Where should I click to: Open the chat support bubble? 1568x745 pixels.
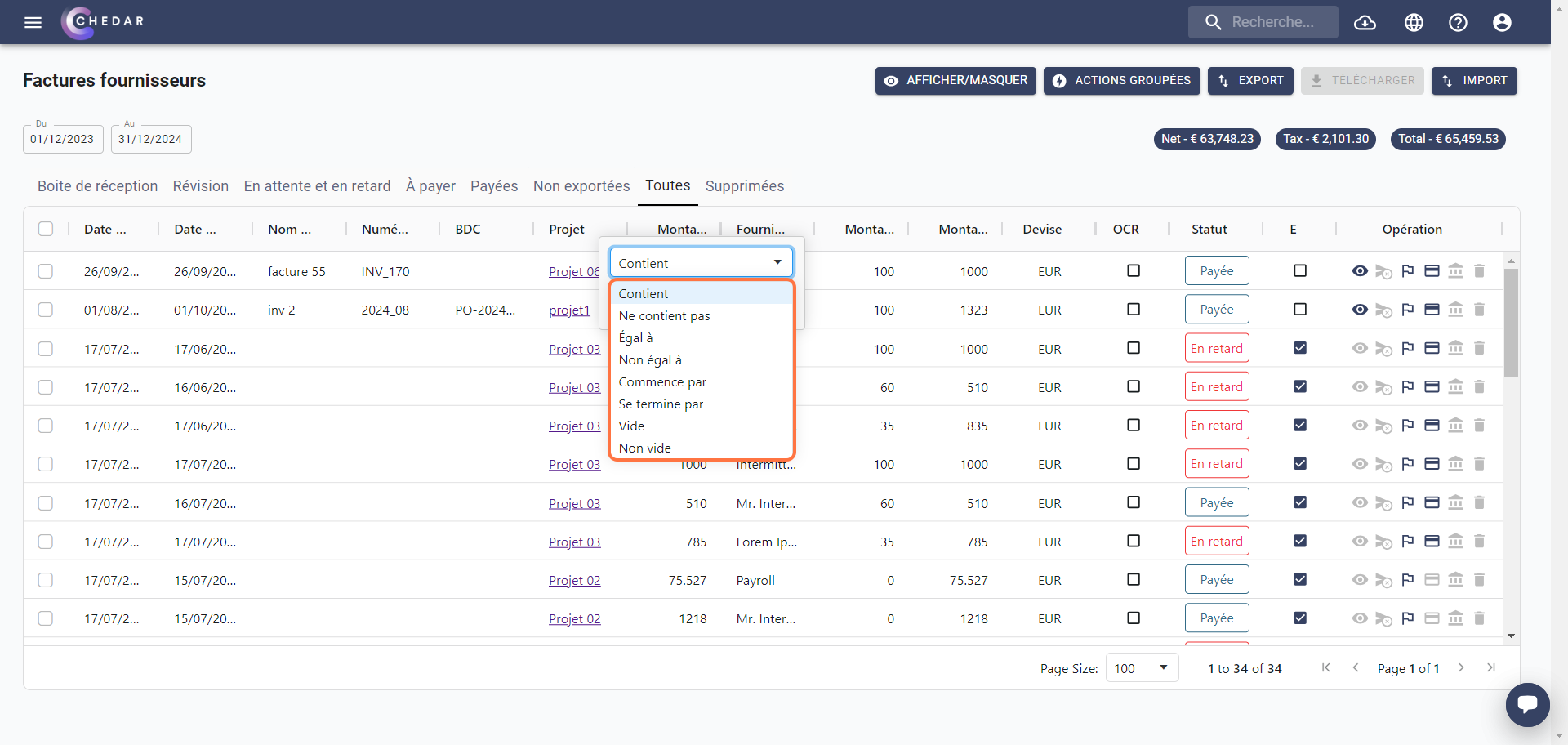point(1527,704)
